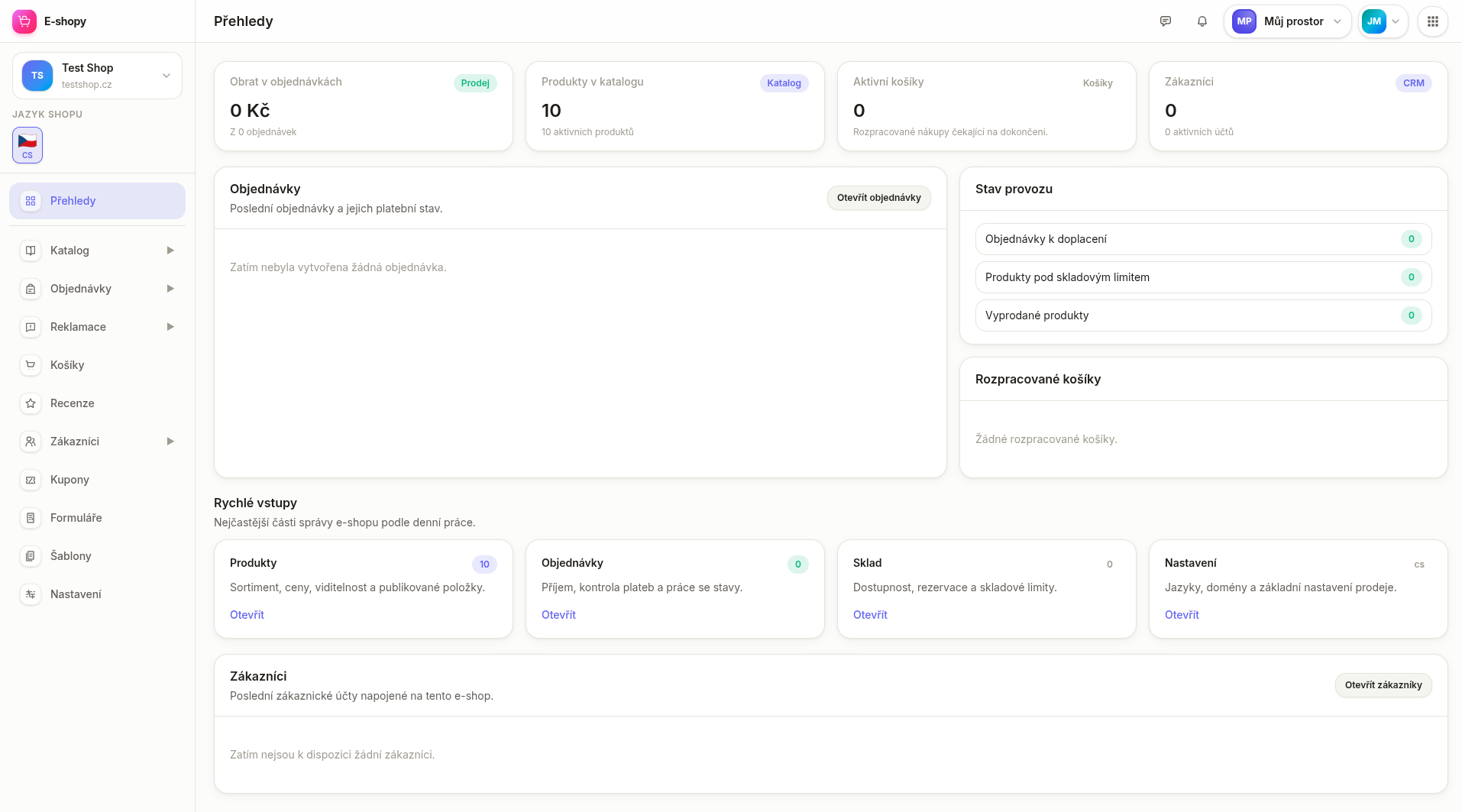Open the apps grid icon
The image size is (1462, 812).
[1433, 21]
